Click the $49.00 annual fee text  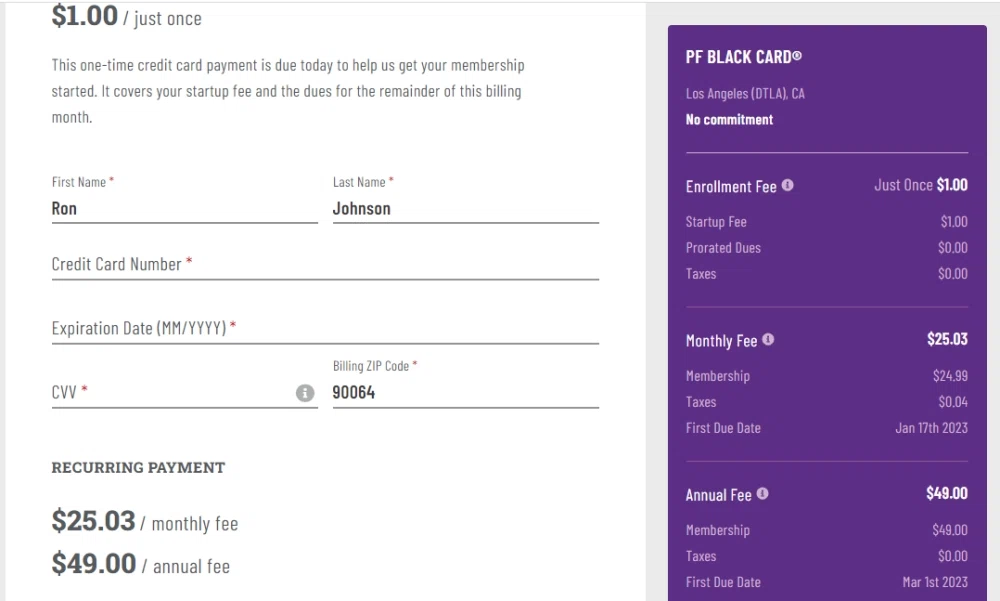(x=140, y=565)
